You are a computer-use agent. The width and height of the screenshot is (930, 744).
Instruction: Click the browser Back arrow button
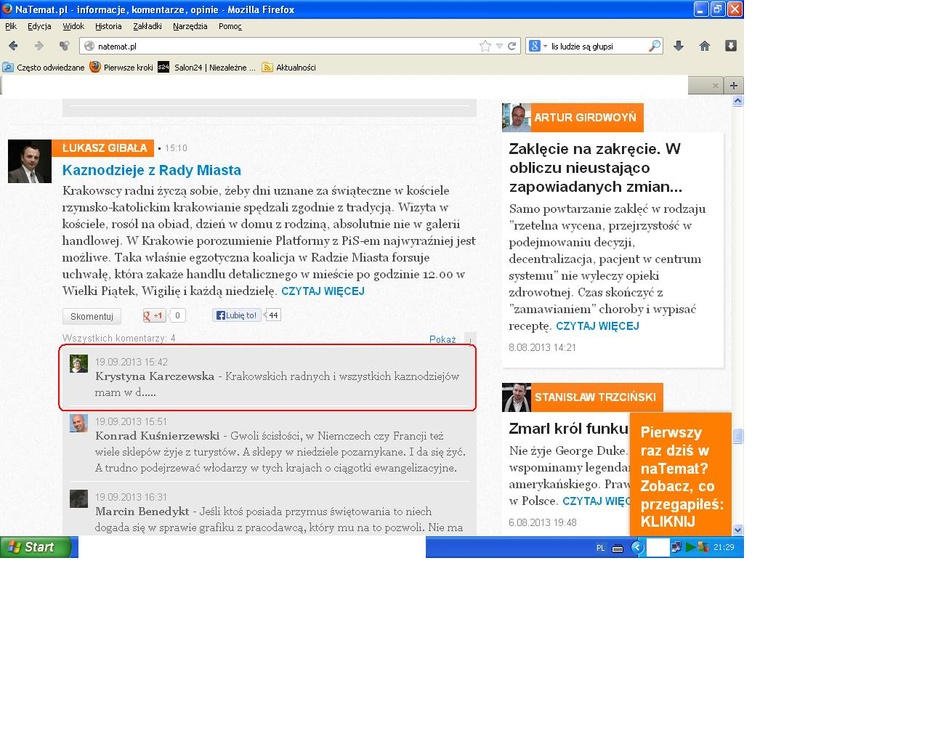(x=13, y=46)
